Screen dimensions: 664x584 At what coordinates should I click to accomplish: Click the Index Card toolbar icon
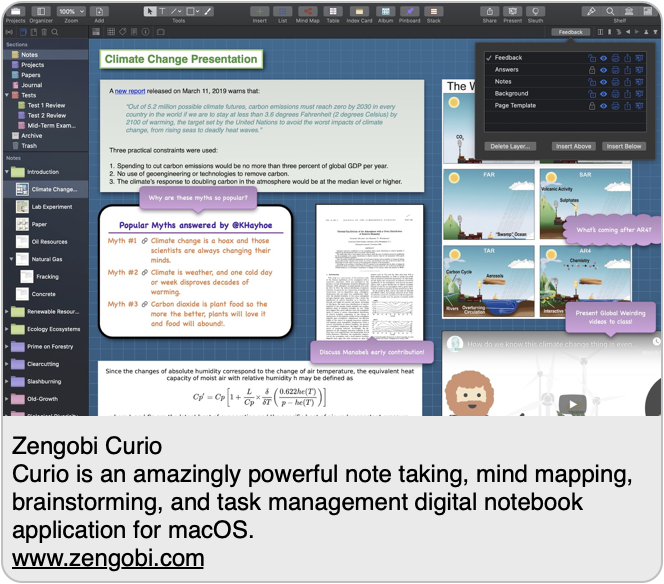point(358,12)
